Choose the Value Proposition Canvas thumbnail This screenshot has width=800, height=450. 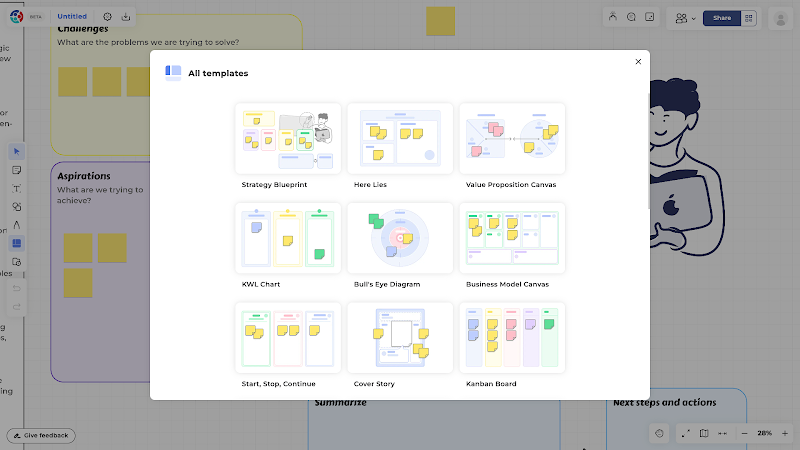tap(512, 138)
